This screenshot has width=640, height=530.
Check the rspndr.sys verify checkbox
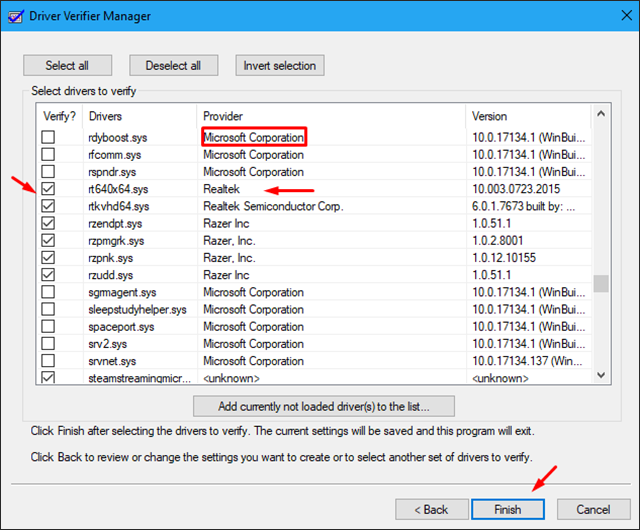[48, 171]
